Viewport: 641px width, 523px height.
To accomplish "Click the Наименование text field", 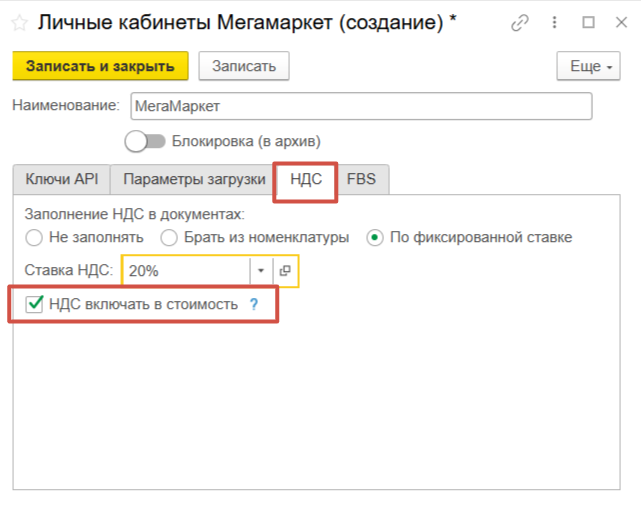I will click(359, 105).
